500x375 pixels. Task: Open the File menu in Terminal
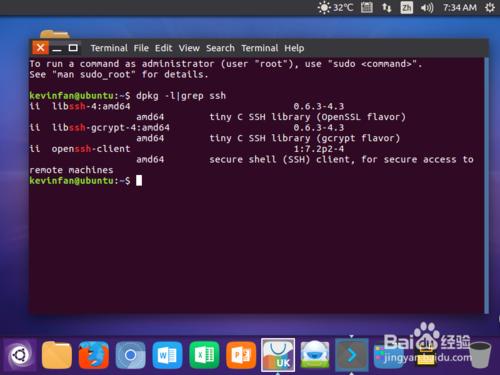click(141, 48)
